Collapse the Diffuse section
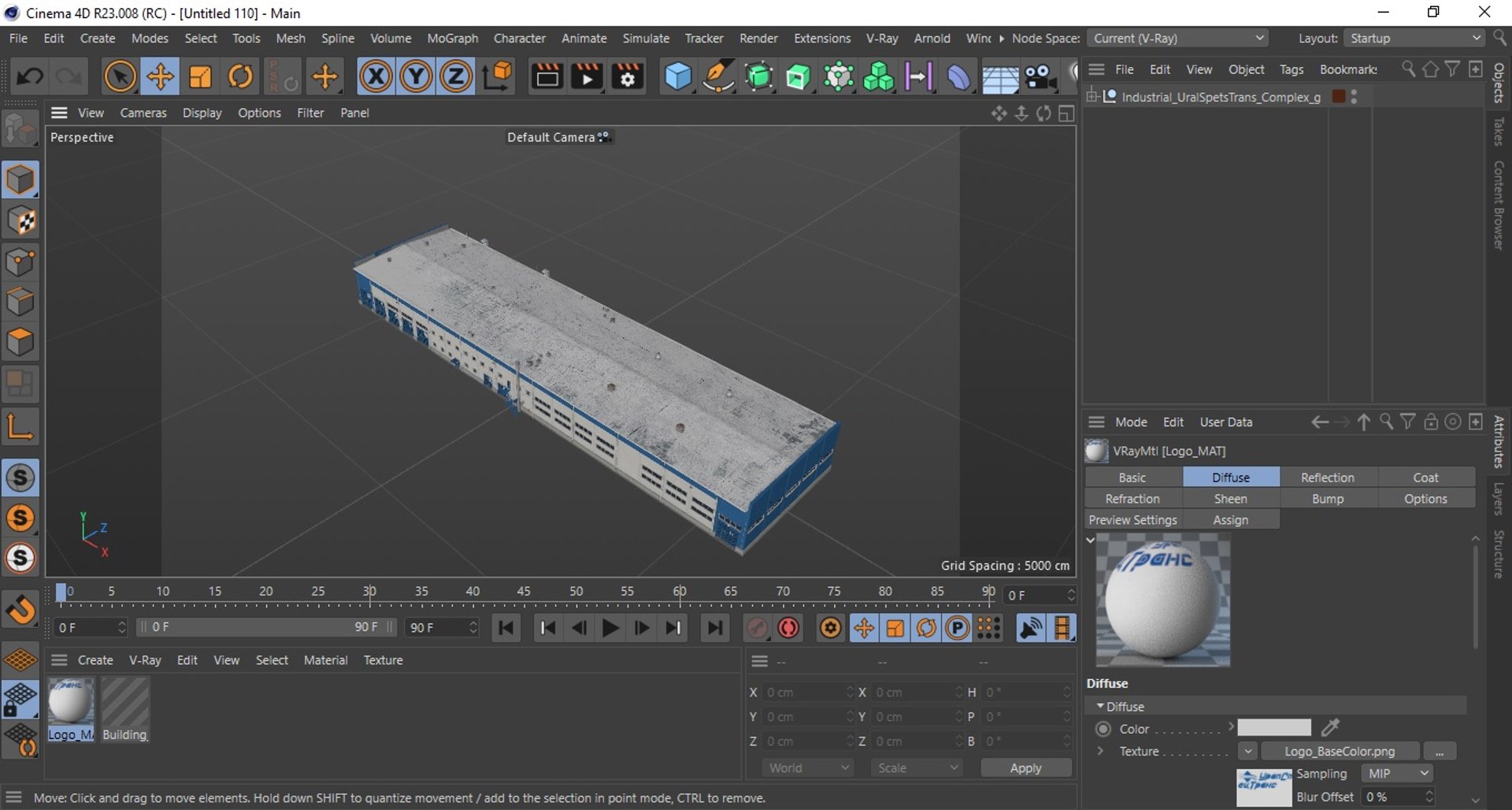The width and height of the screenshot is (1512, 810). pyautogui.click(x=1099, y=706)
